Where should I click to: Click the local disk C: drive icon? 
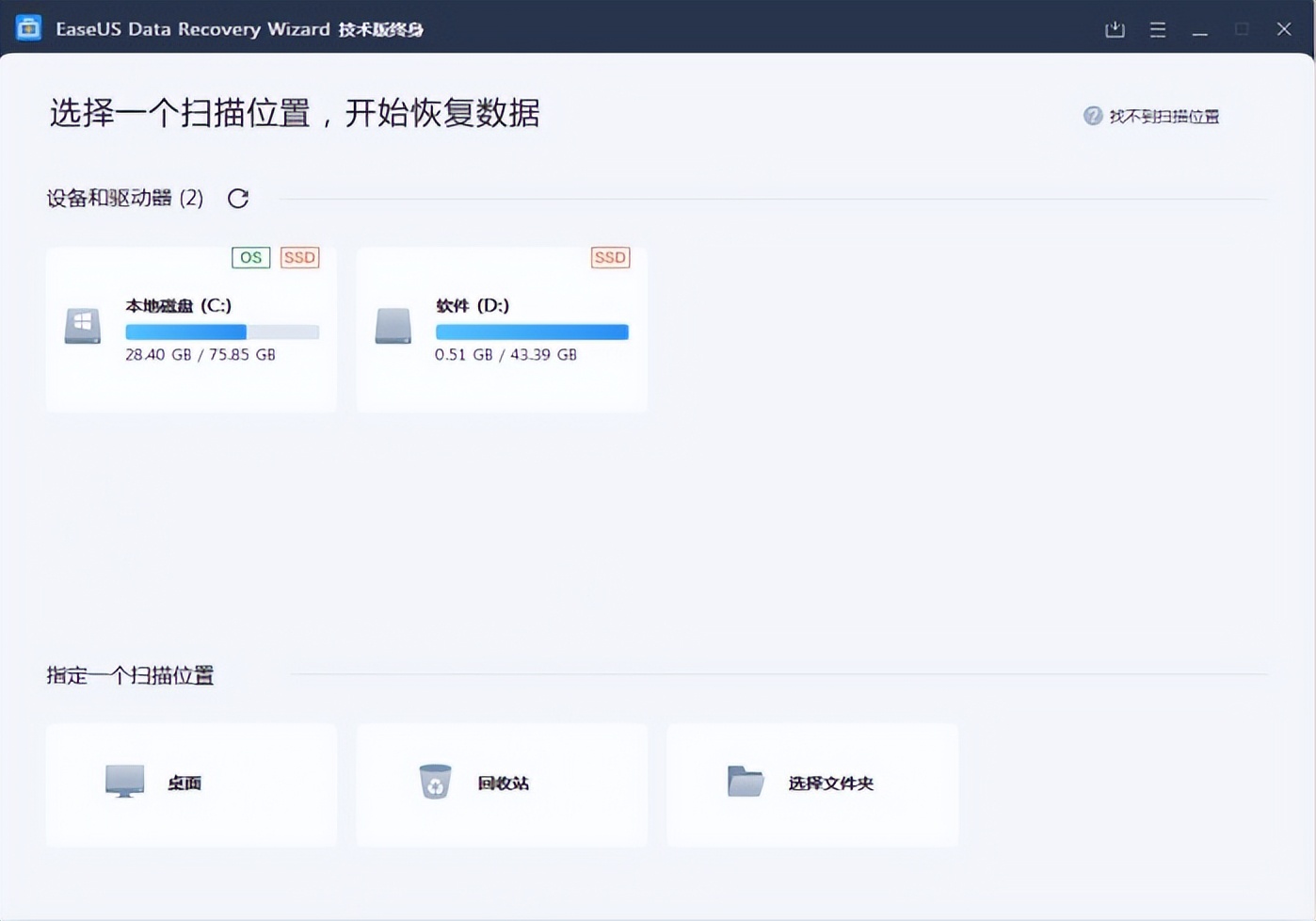click(x=82, y=326)
